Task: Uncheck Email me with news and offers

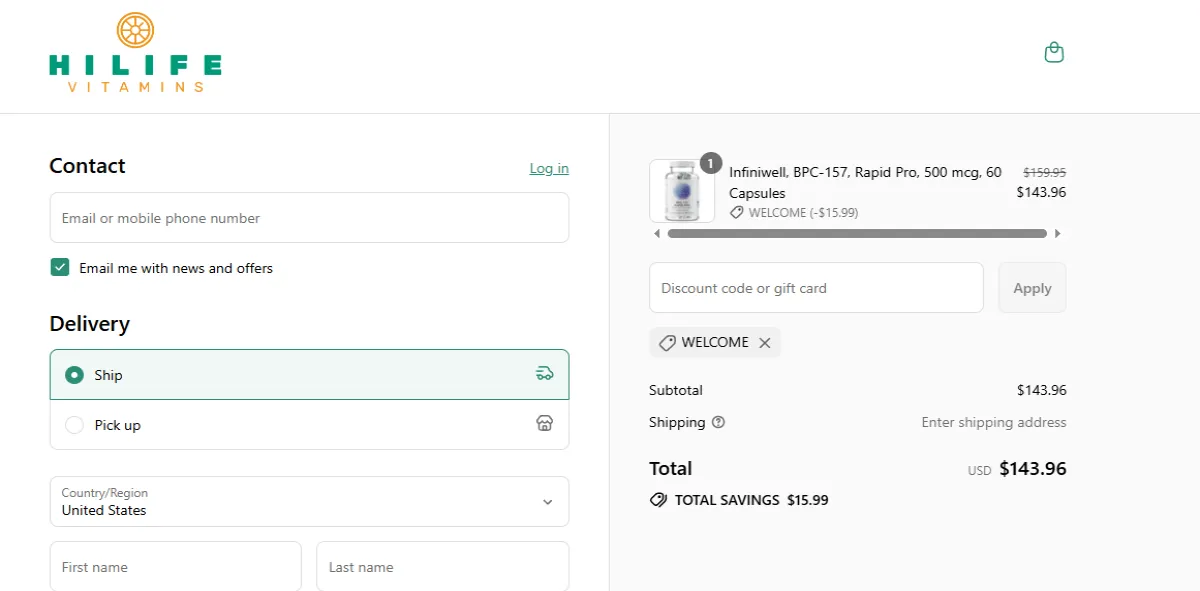Action: [x=60, y=267]
